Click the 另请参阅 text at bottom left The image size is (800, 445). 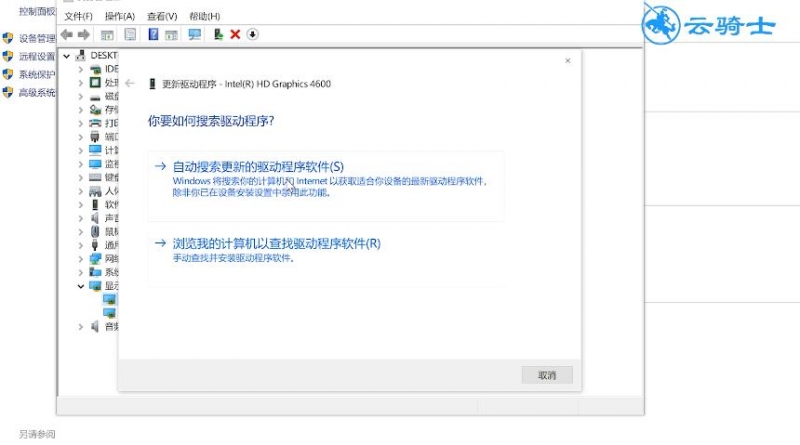[x=37, y=434]
